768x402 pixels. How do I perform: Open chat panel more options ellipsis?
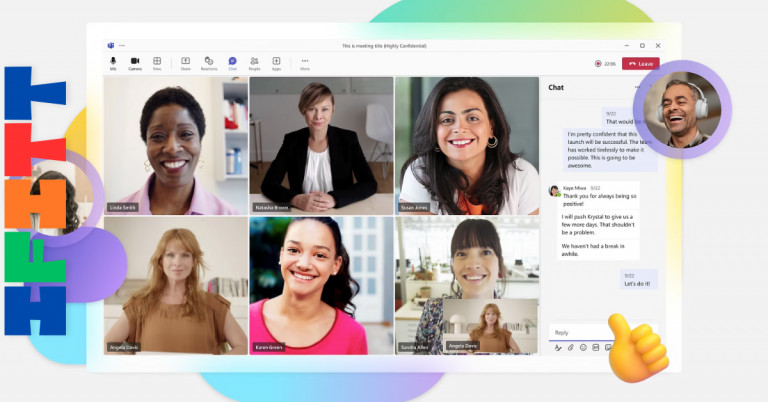[x=637, y=87]
